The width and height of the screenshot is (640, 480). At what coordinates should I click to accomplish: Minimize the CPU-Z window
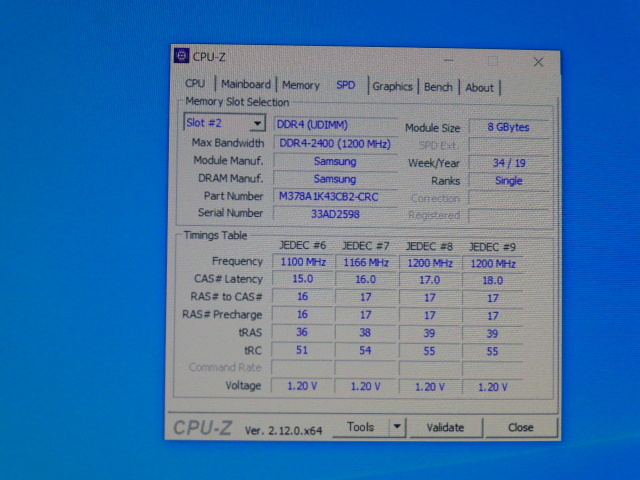[x=449, y=60]
